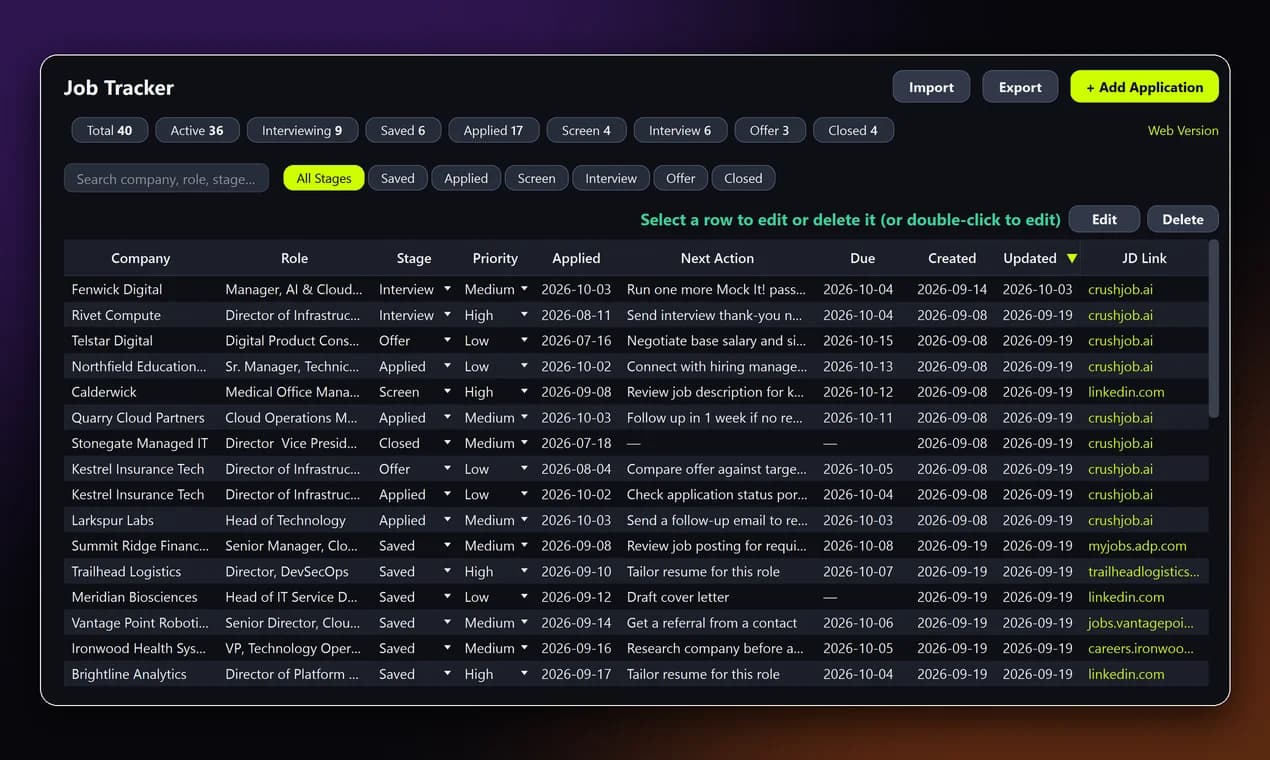Click the Import button
Image resolution: width=1270 pixels, height=760 pixels.
pos(931,87)
